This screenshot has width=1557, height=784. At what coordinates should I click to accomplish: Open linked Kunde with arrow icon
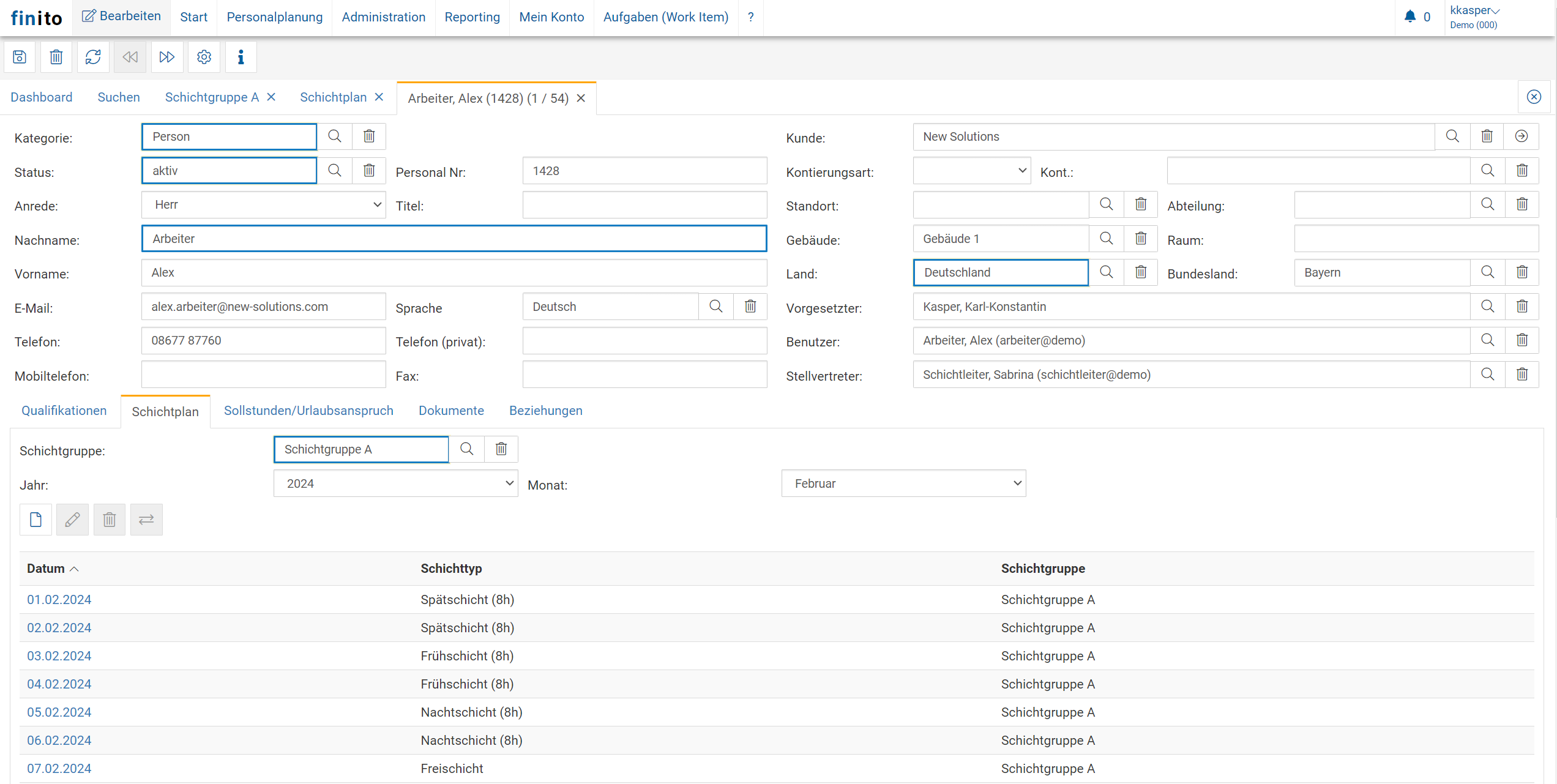pyautogui.click(x=1522, y=136)
